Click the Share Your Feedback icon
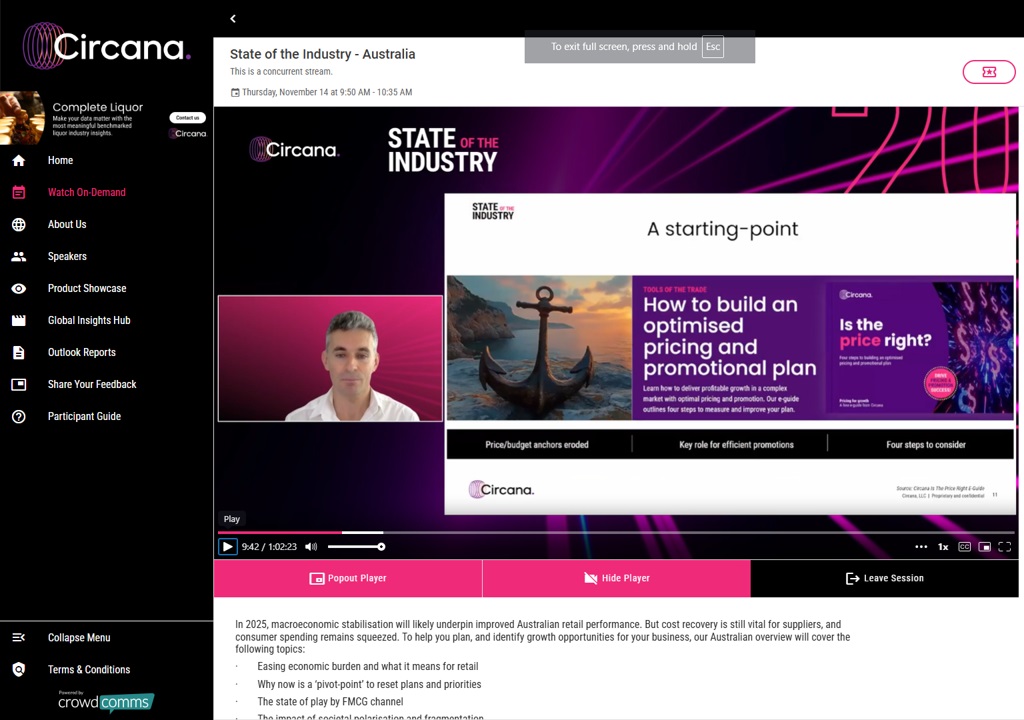1024x720 pixels. pyautogui.click(x=19, y=384)
